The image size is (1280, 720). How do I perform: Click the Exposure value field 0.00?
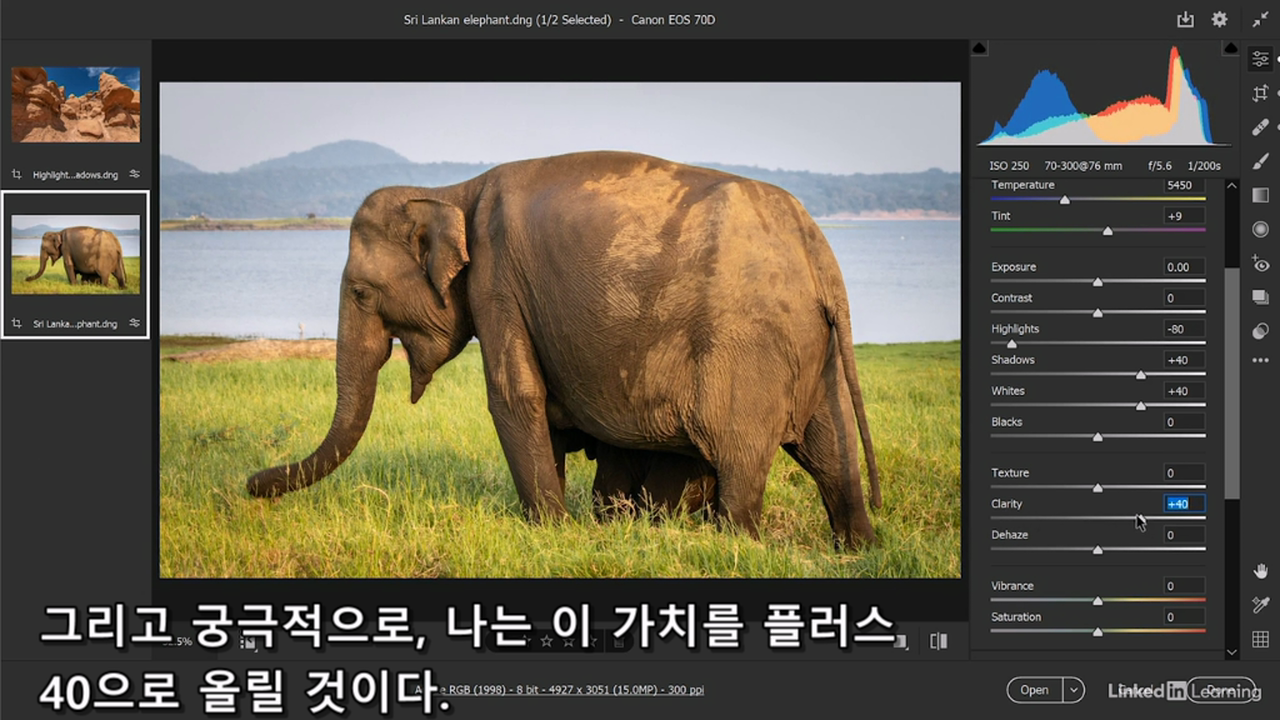(x=1184, y=267)
